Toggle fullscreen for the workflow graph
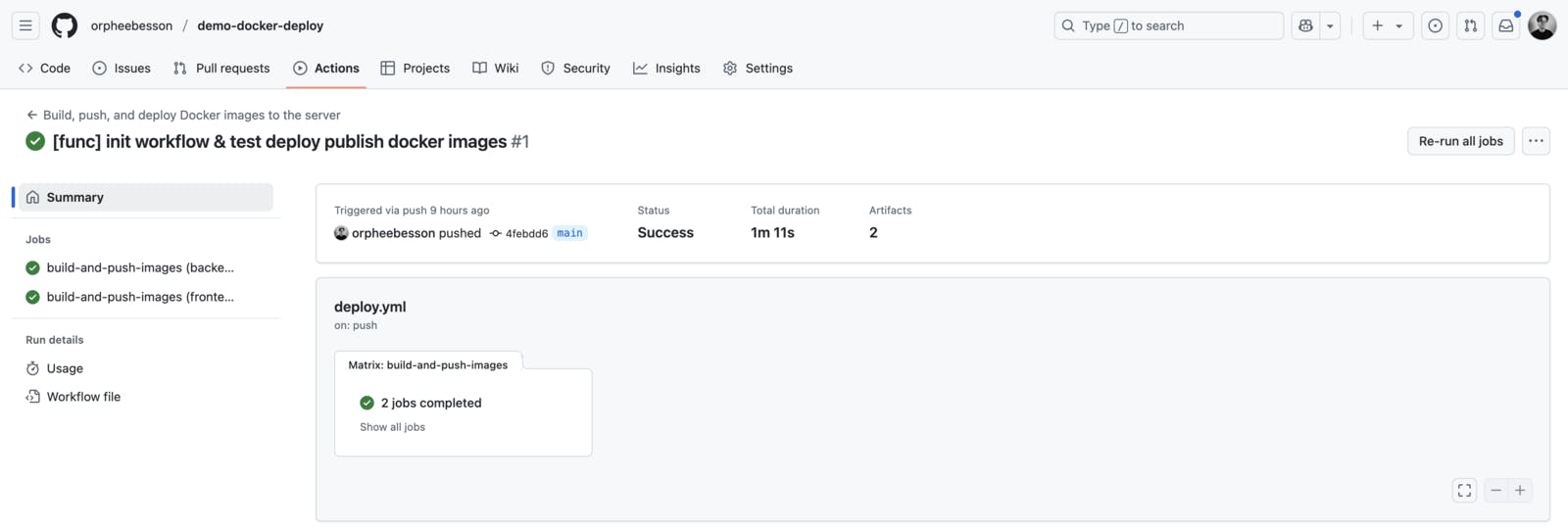The height and width of the screenshot is (528, 1568). point(1464,491)
